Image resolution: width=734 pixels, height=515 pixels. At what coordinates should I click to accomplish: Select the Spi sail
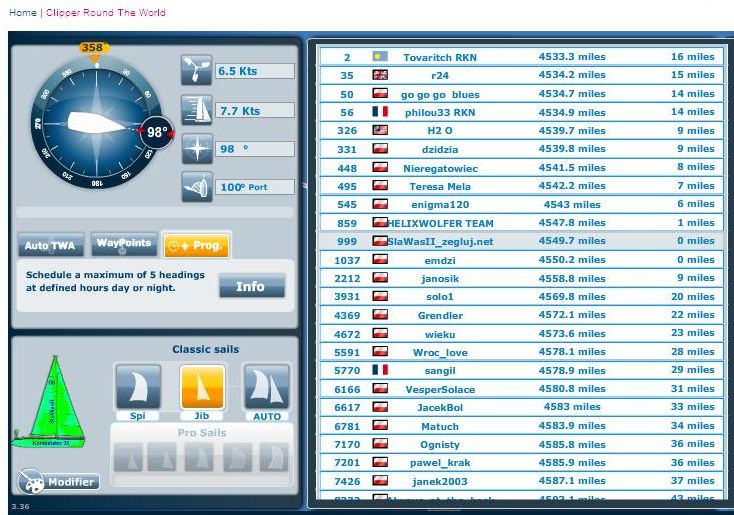coord(138,389)
